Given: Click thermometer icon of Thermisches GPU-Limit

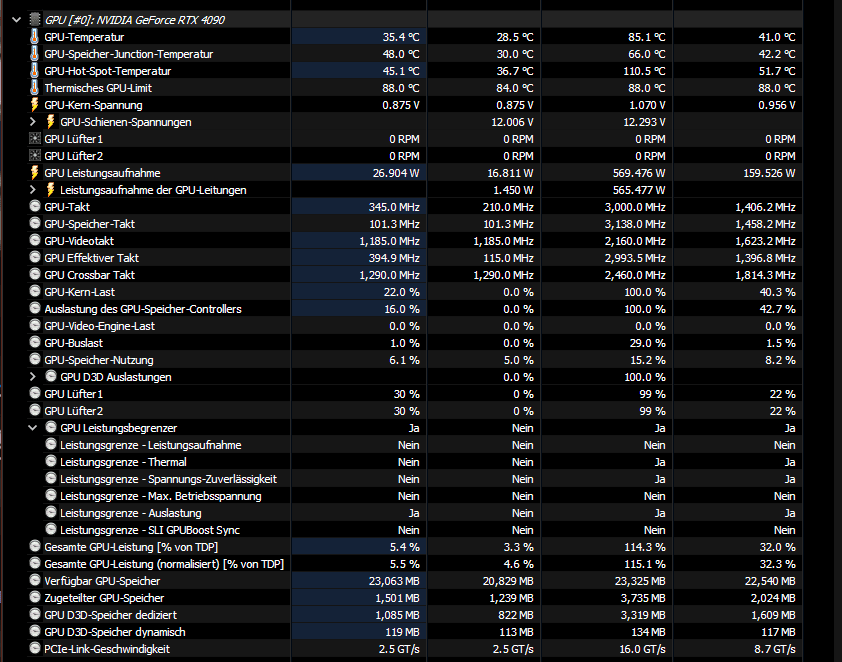Looking at the screenshot, I should tap(34, 88).
